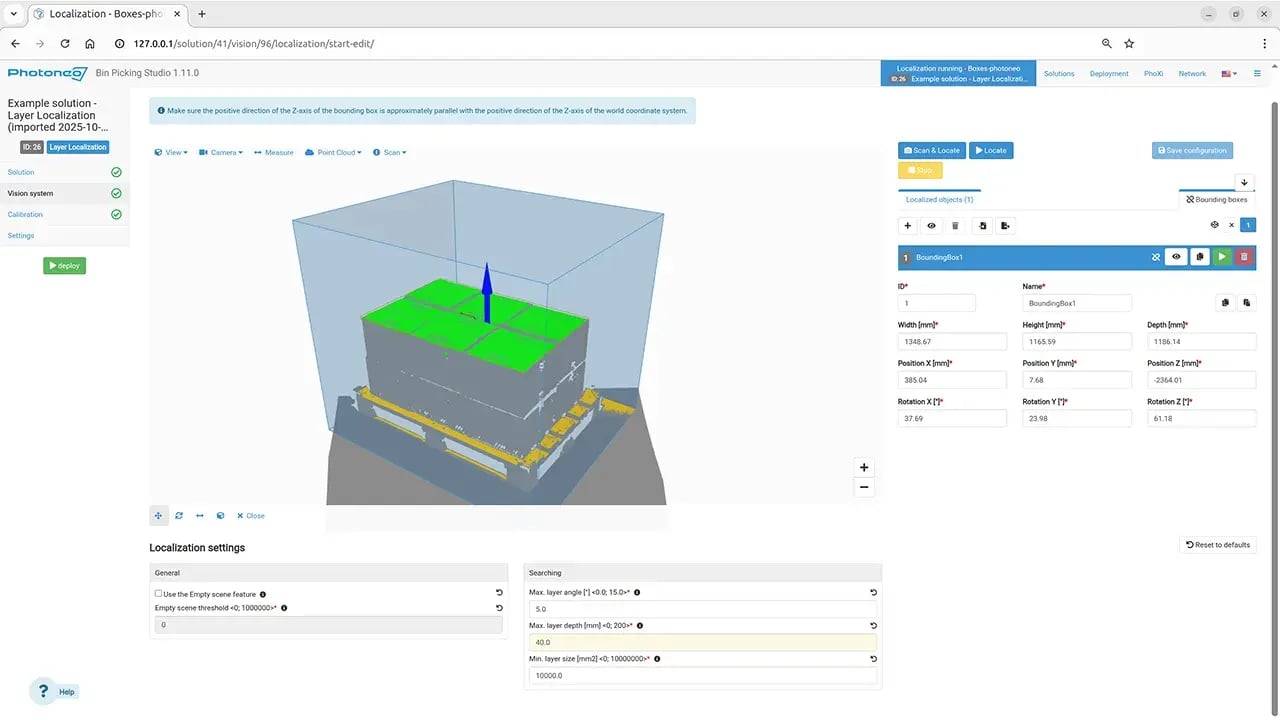This screenshot has height=720, width=1280.
Task: Switch to the Localized objects (1) tab
Action: tap(939, 200)
